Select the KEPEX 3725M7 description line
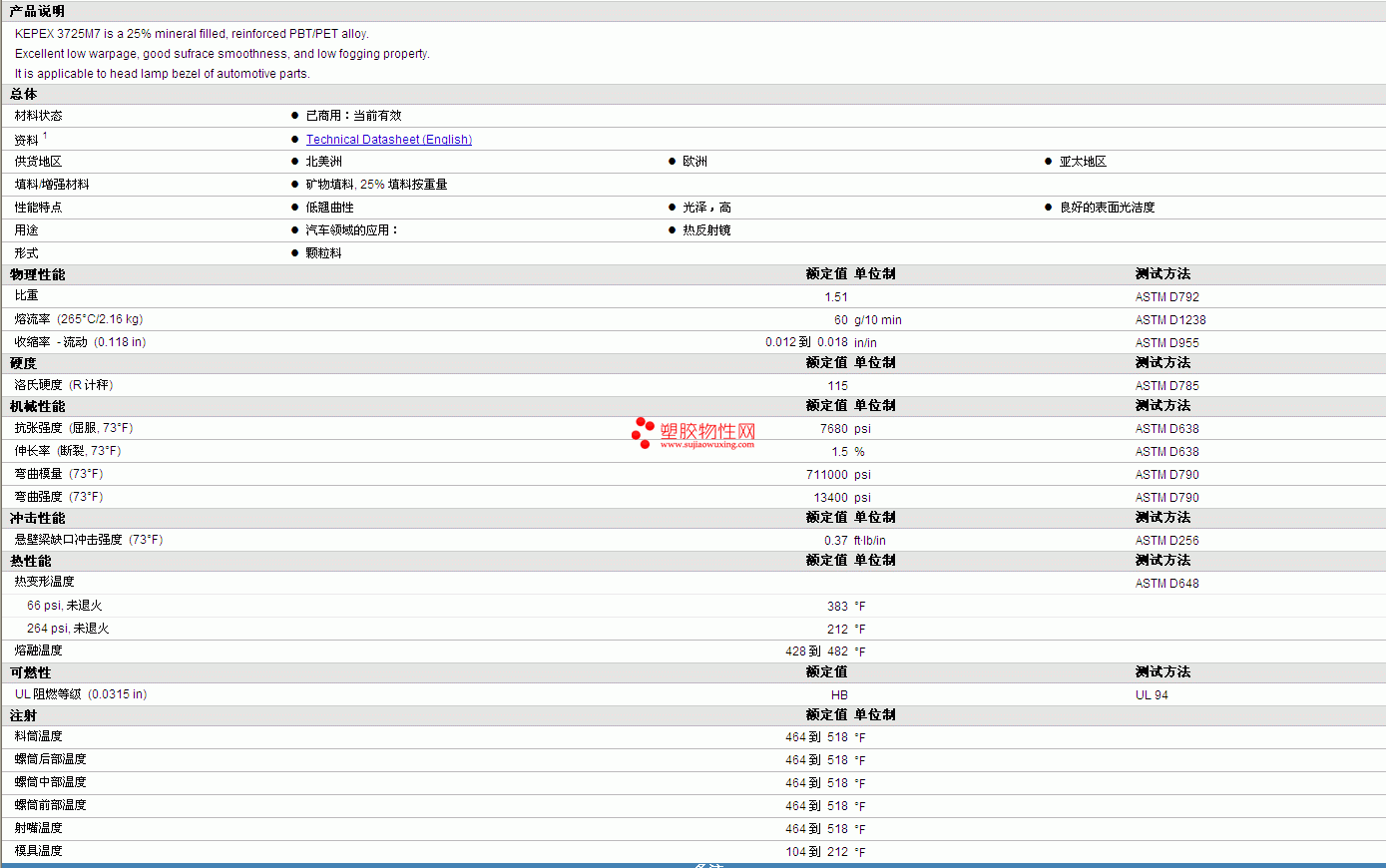The height and width of the screenshot is (868, 1386). (192, 34)
